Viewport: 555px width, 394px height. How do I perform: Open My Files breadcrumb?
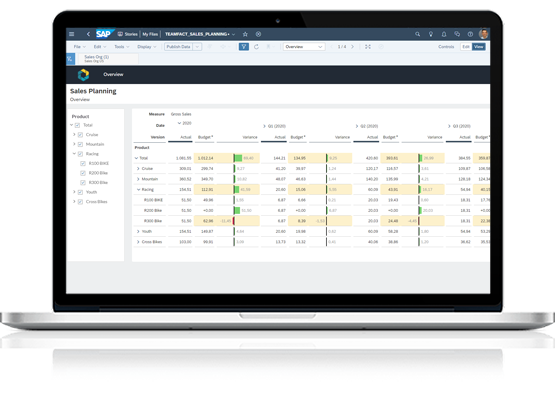150,34
